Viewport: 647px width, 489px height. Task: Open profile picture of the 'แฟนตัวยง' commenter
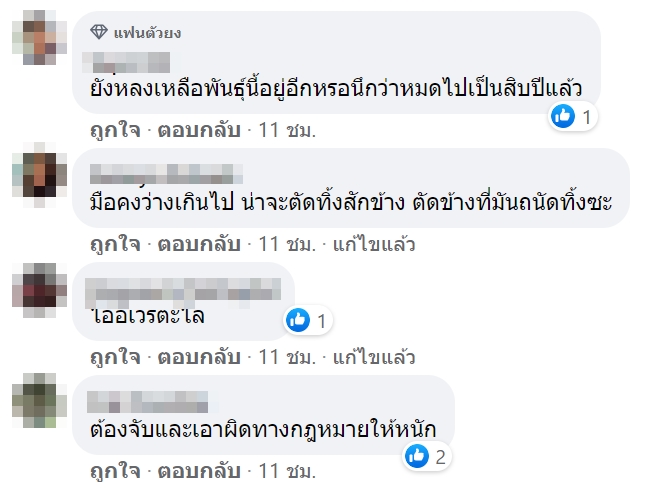[x=39, y=40]
